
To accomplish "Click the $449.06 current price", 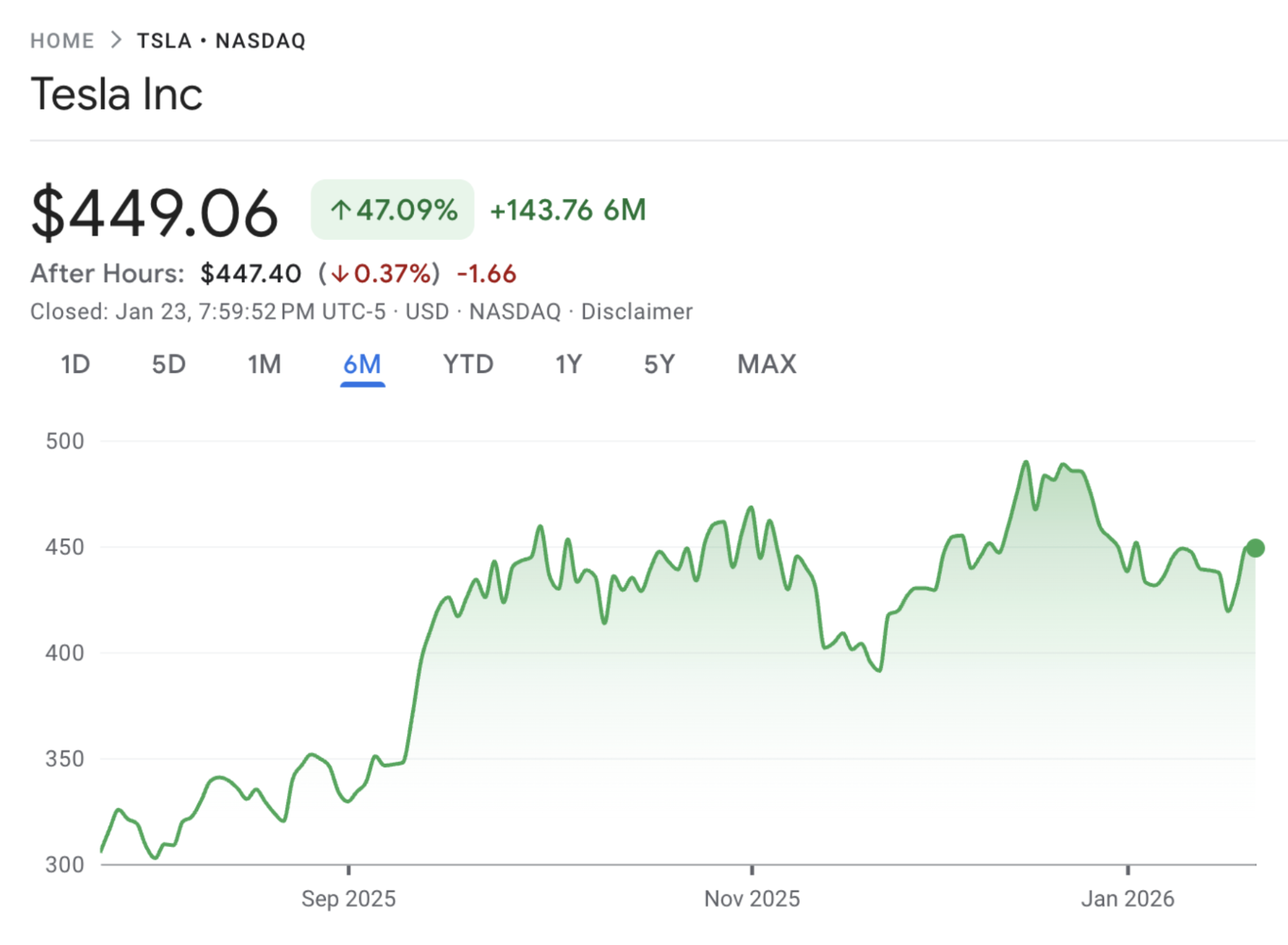I will coord(154,212).
